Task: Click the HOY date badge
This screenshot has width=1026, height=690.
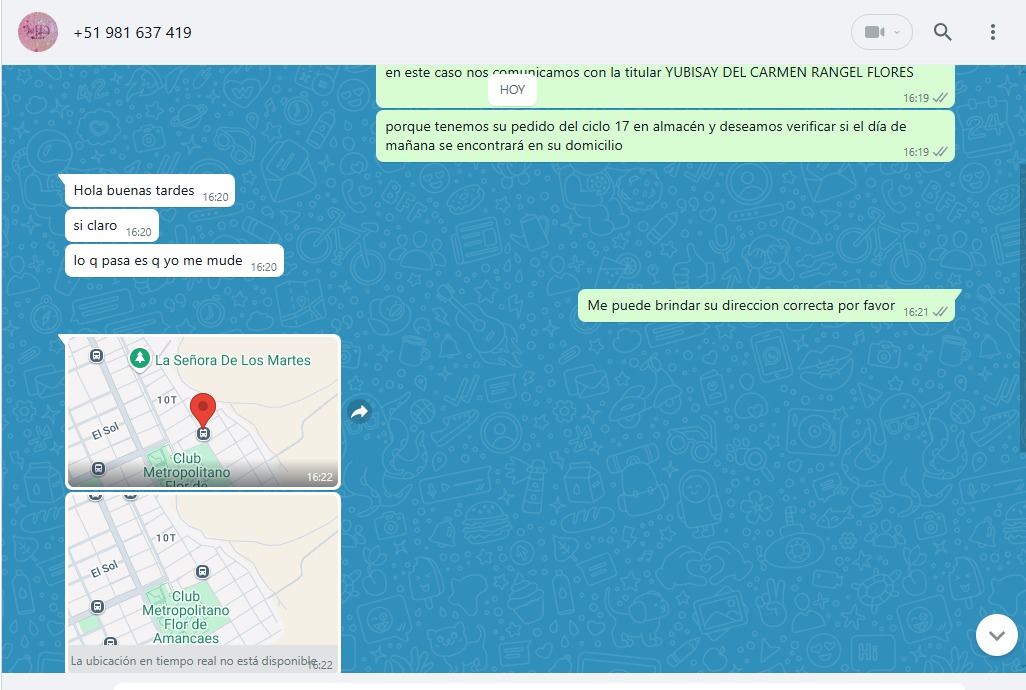Action: [512, 90]
